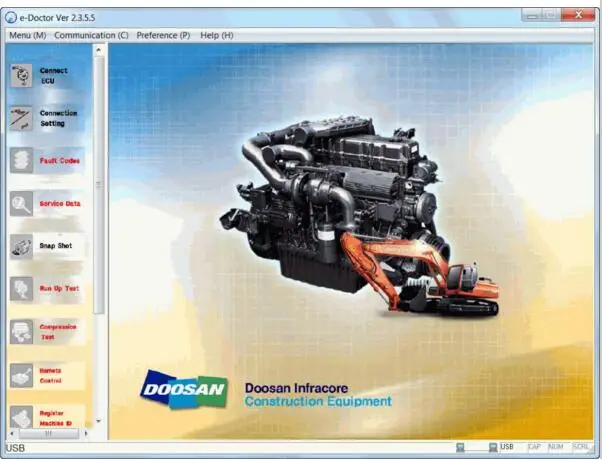602x459 pixels.
Task: Click the Service Data label
Action: tap(60, 203)
